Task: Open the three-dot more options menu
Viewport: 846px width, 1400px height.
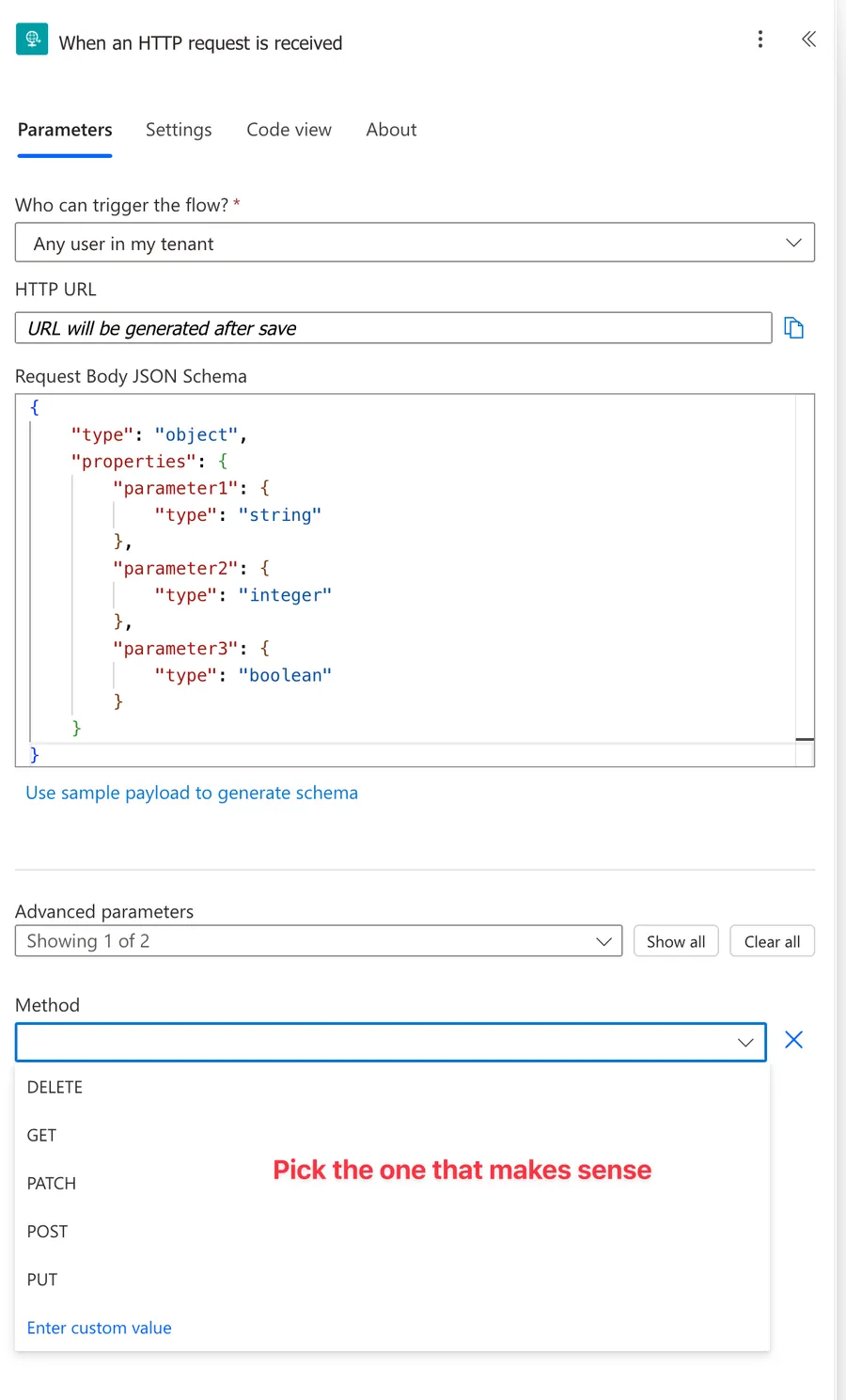Action: tap(760, 39)
